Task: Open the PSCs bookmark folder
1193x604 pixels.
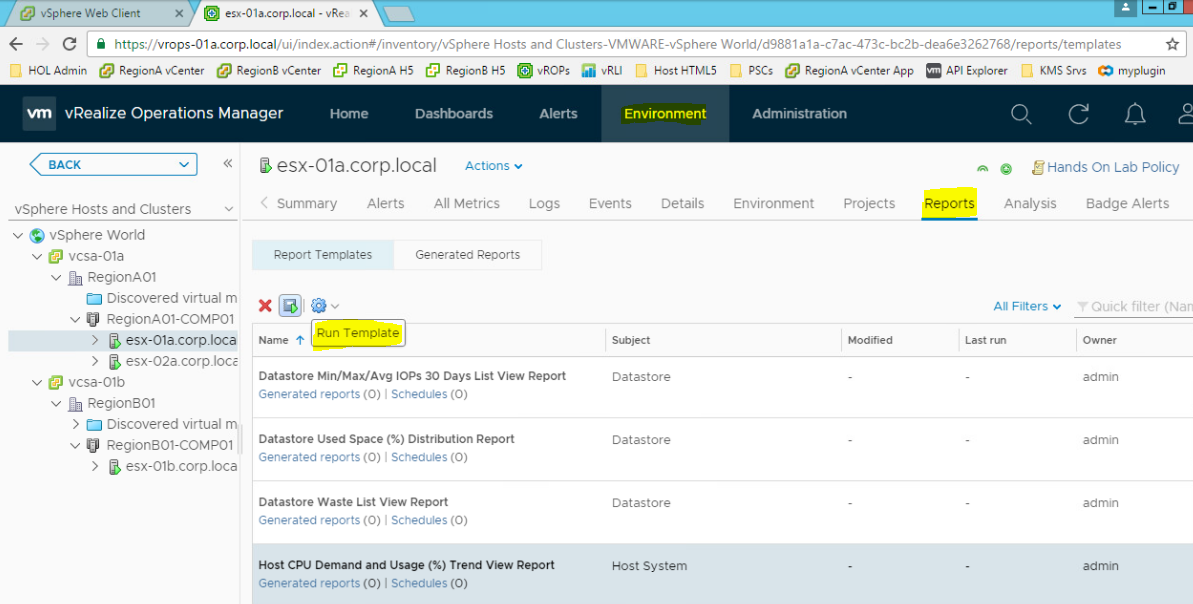Action: [x=751, y=71]
